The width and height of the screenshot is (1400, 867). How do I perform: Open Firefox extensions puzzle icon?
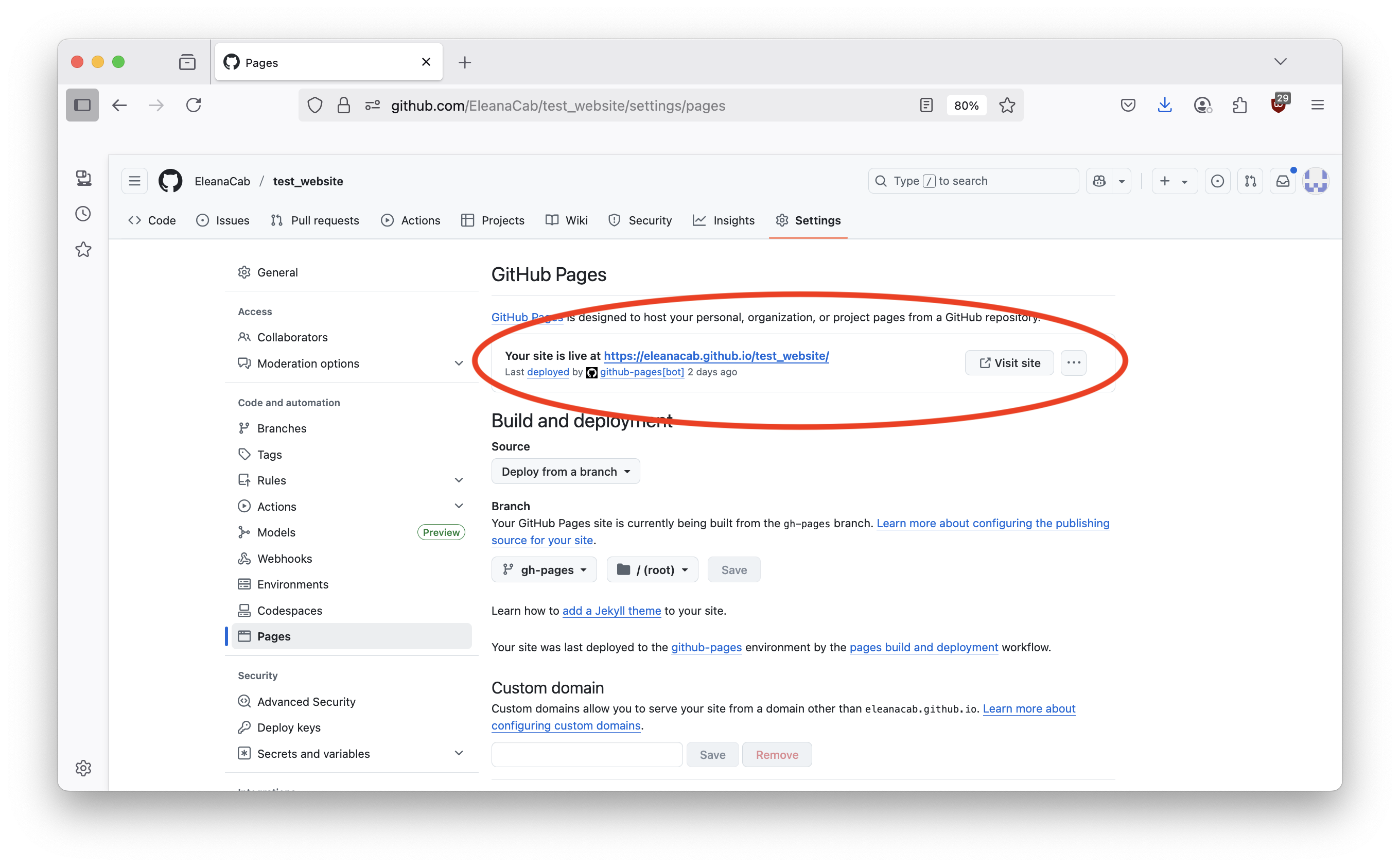(x=1240, y=106)
